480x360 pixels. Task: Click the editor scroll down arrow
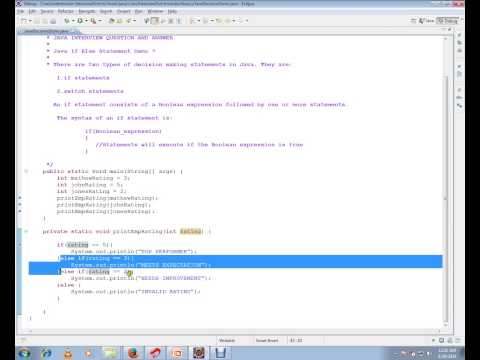click(446, 325)
